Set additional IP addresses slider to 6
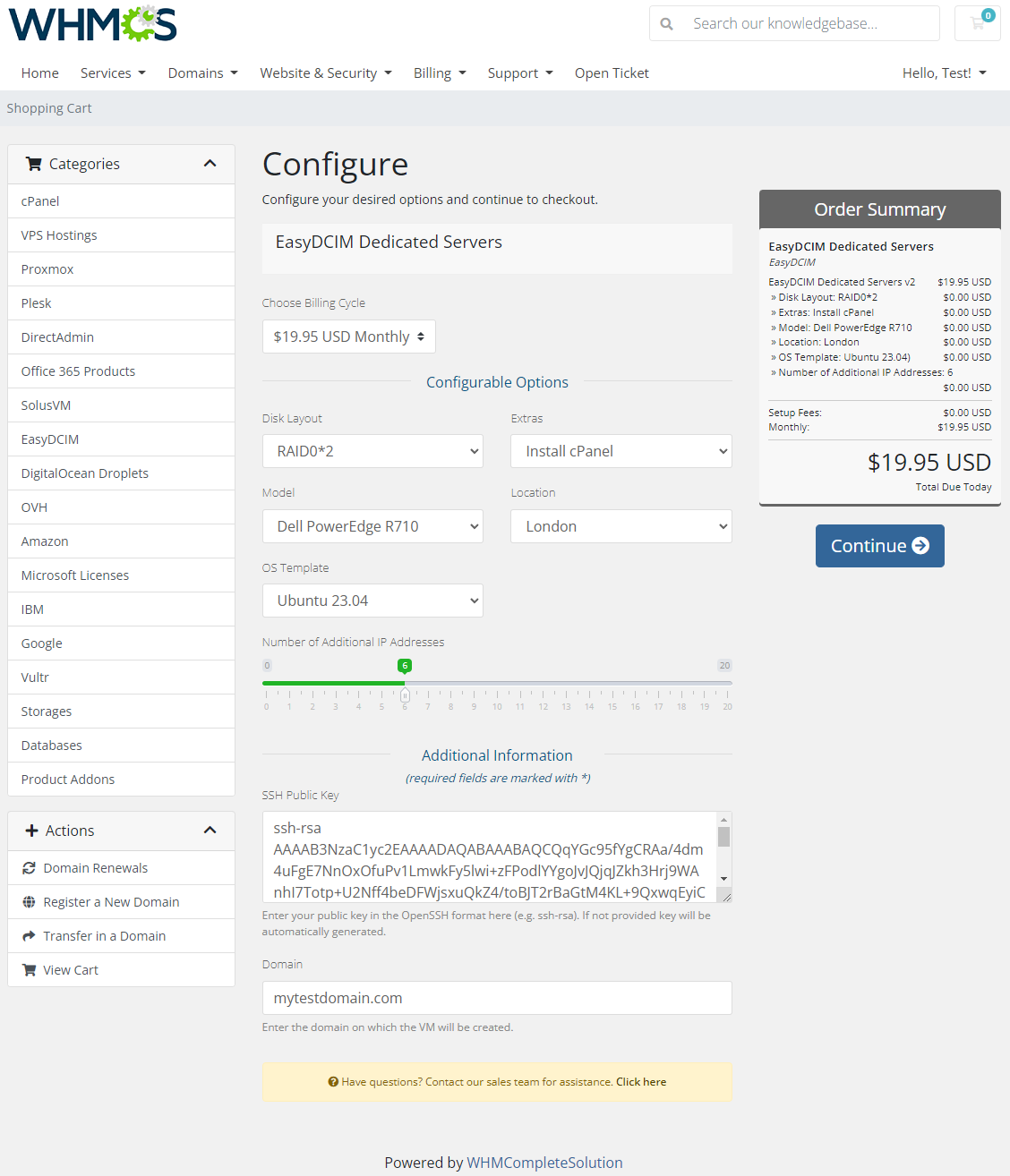 pos(405,695)
